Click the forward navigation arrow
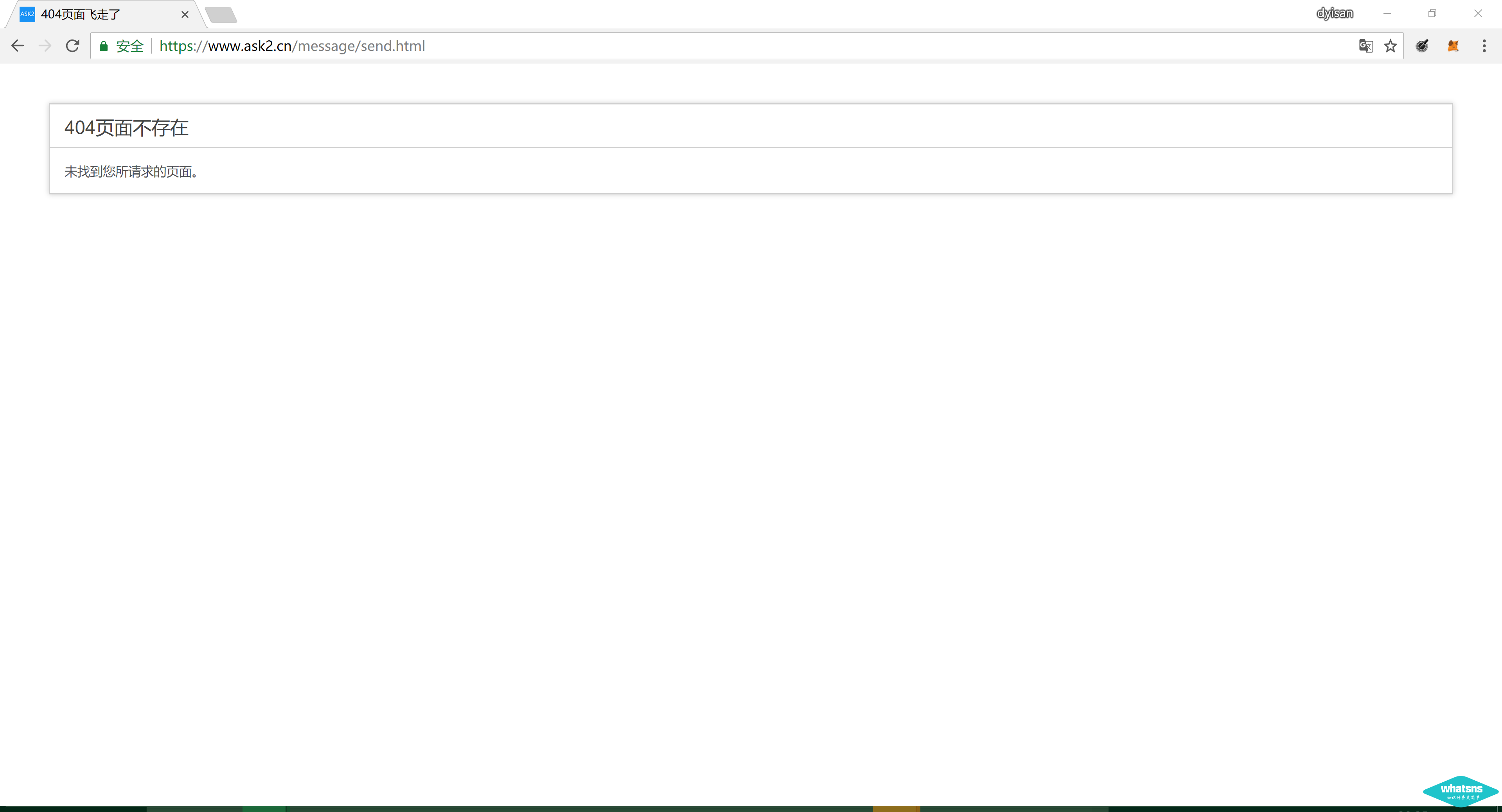This screenshot has height=812, width=1502. coord(45,46)
